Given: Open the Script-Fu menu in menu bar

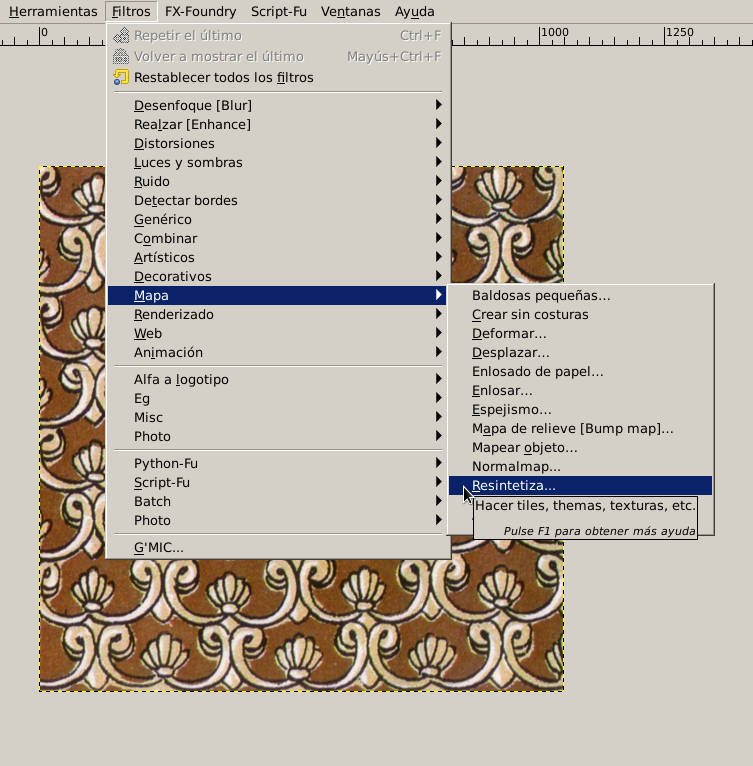Looking at the screenshot, I should 279,11.
